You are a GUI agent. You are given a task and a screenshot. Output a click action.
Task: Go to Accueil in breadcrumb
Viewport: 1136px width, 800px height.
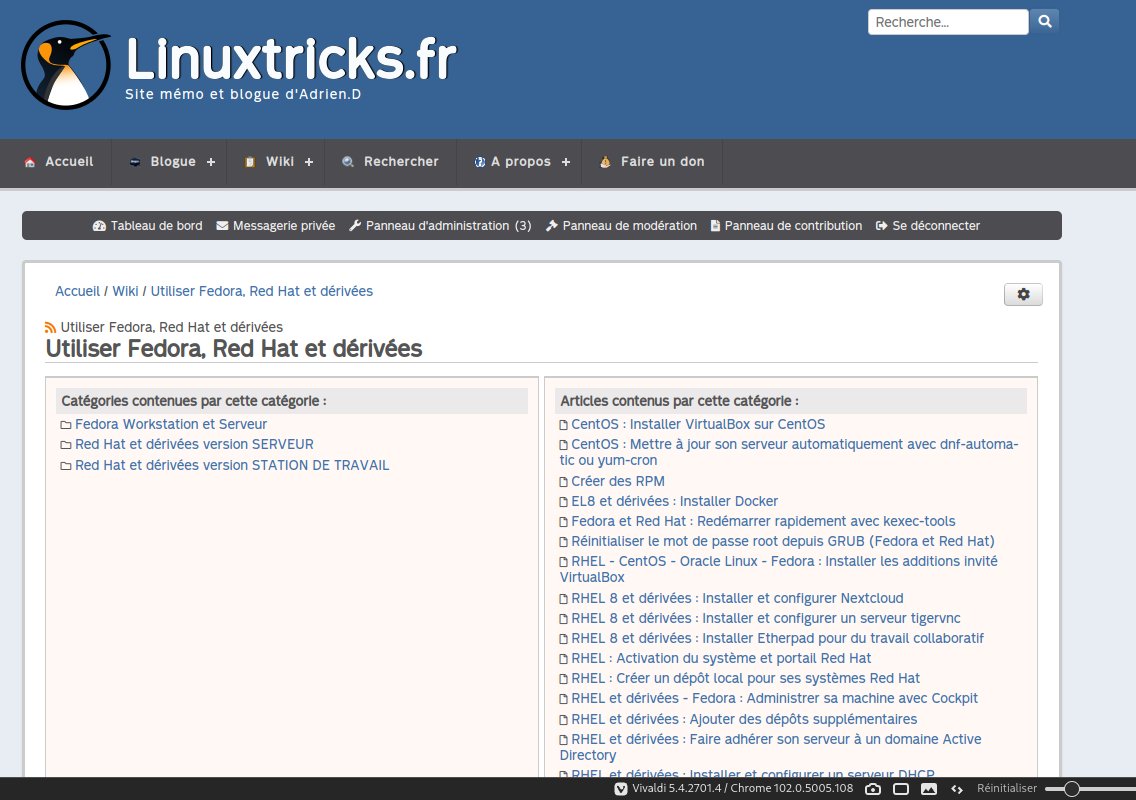78,291
